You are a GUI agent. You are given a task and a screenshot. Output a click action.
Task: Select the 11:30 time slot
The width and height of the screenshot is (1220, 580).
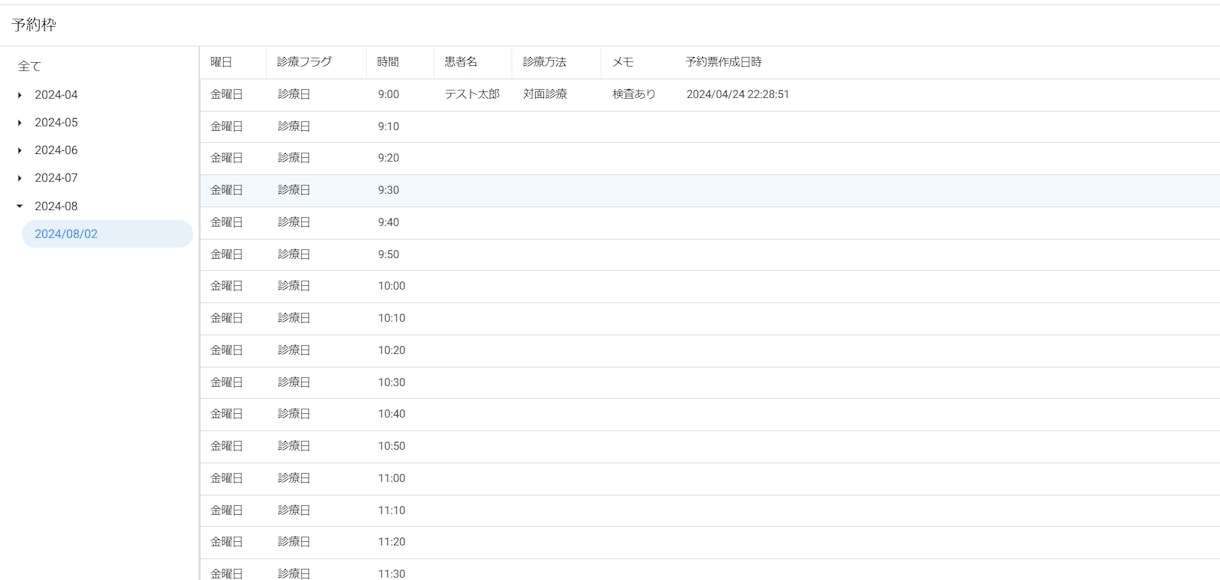[391, 573]
